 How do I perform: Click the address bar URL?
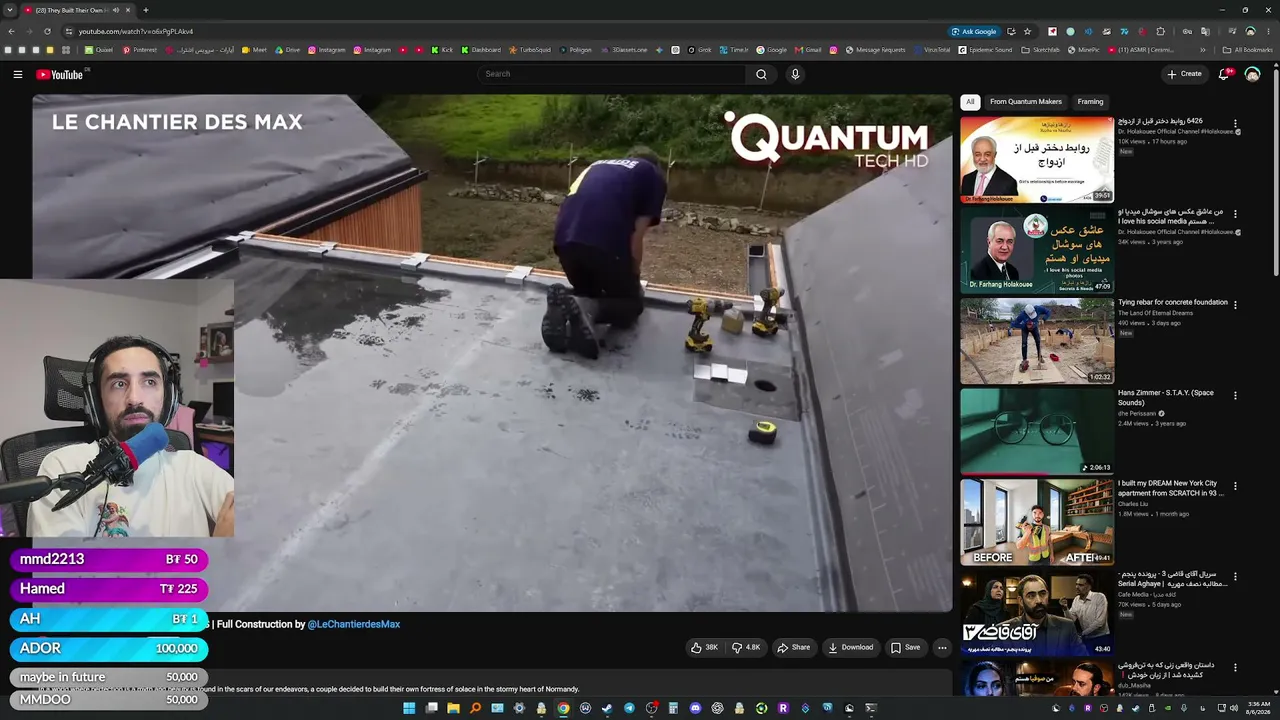pyautogui.click(x=136, y=31)
